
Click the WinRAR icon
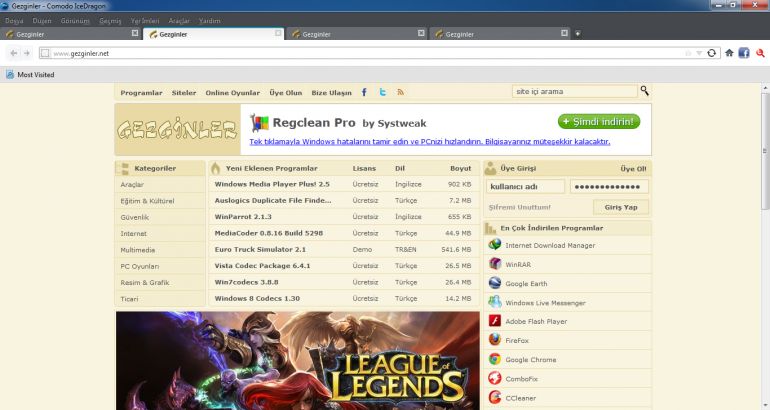click(x=495, y=264)
